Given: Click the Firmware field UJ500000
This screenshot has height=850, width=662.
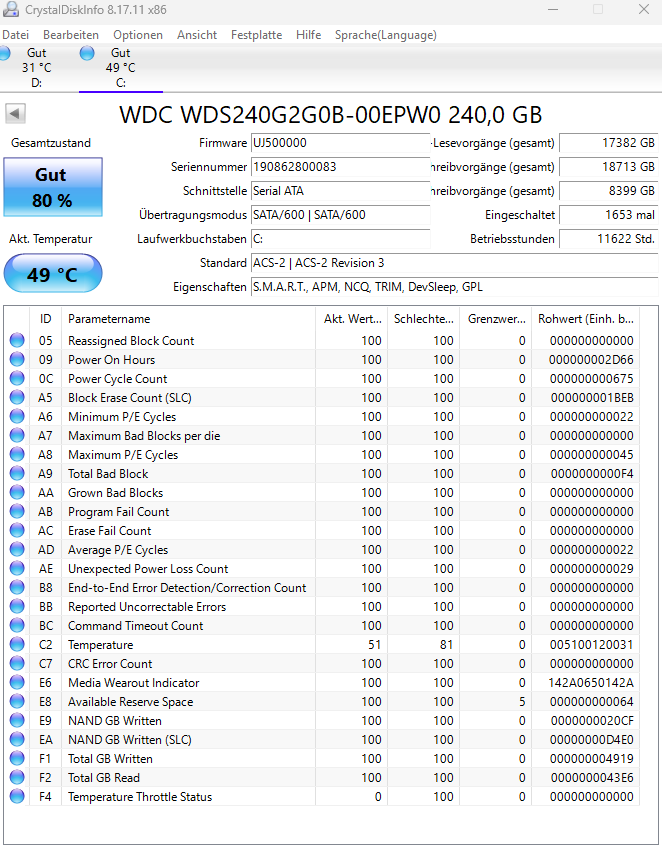Looking at the screenshot, I should click(340, 143).
